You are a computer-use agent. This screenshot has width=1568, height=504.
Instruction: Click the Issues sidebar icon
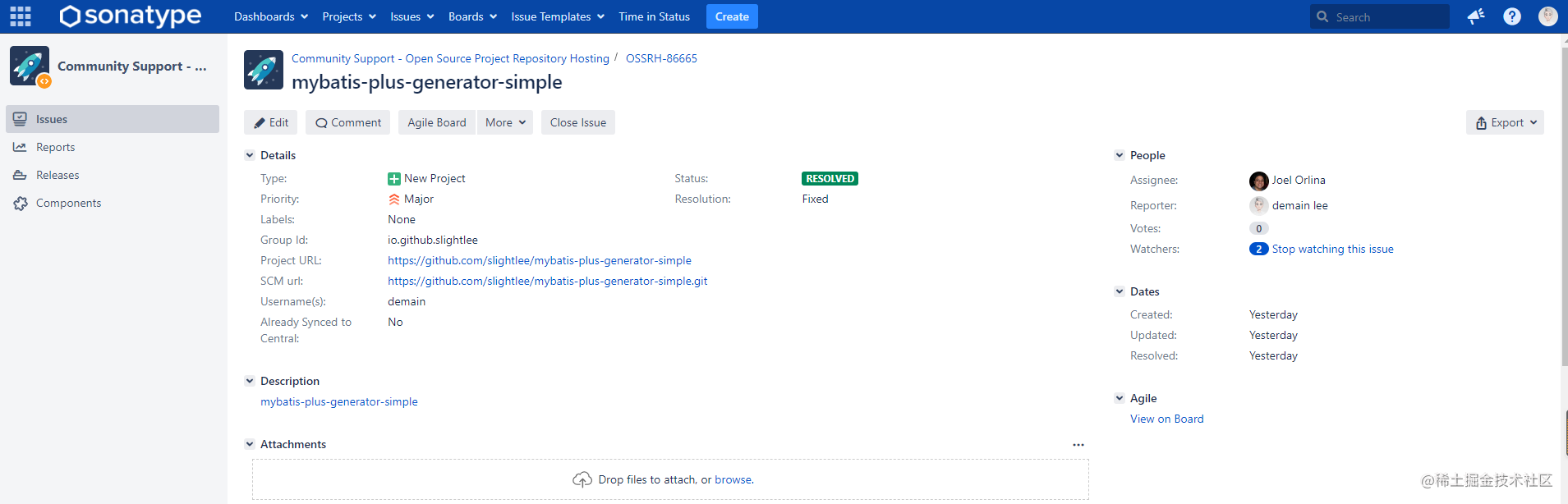21,119
